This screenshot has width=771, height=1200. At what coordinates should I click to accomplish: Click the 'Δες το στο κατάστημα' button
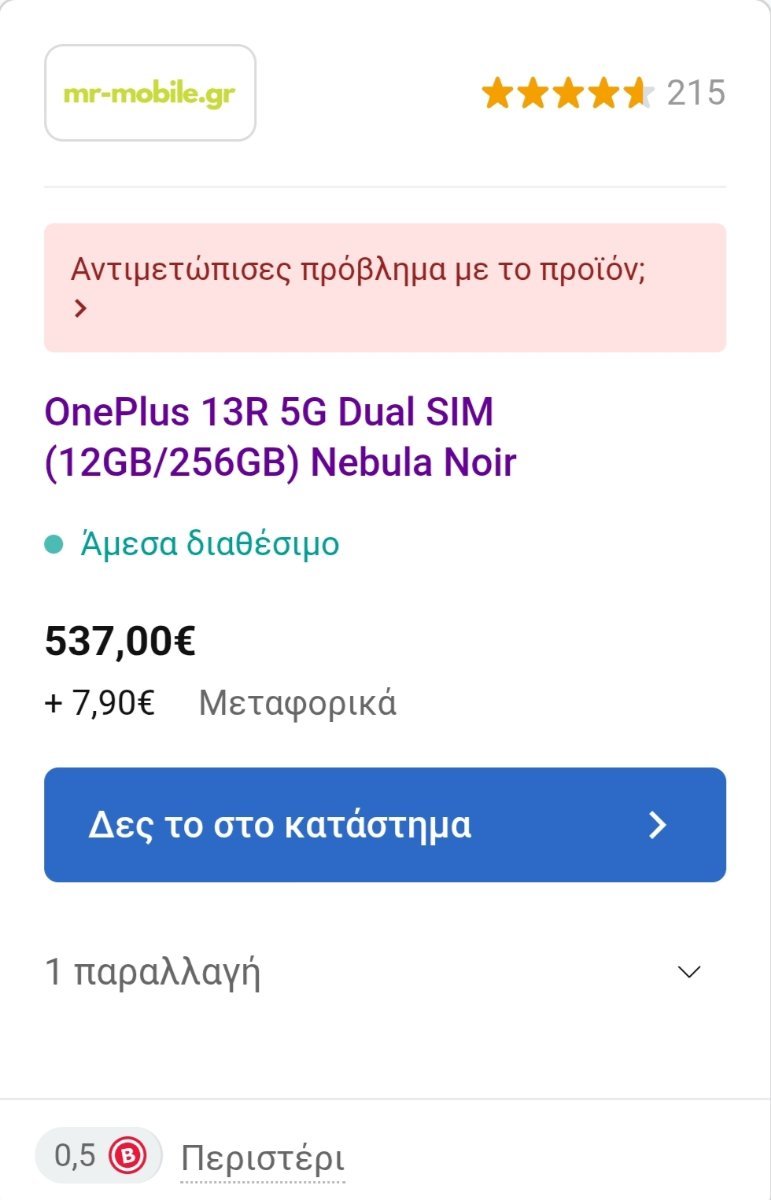pyautogui.click(x=385, y=825)
